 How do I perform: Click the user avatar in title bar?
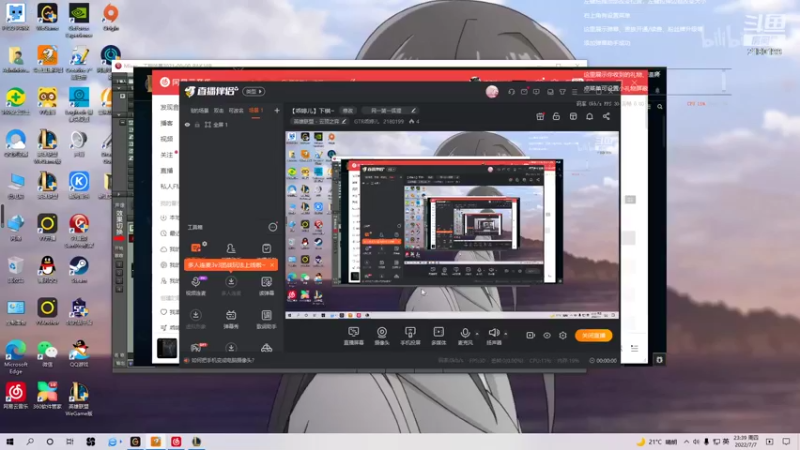[x=492, y=91]
